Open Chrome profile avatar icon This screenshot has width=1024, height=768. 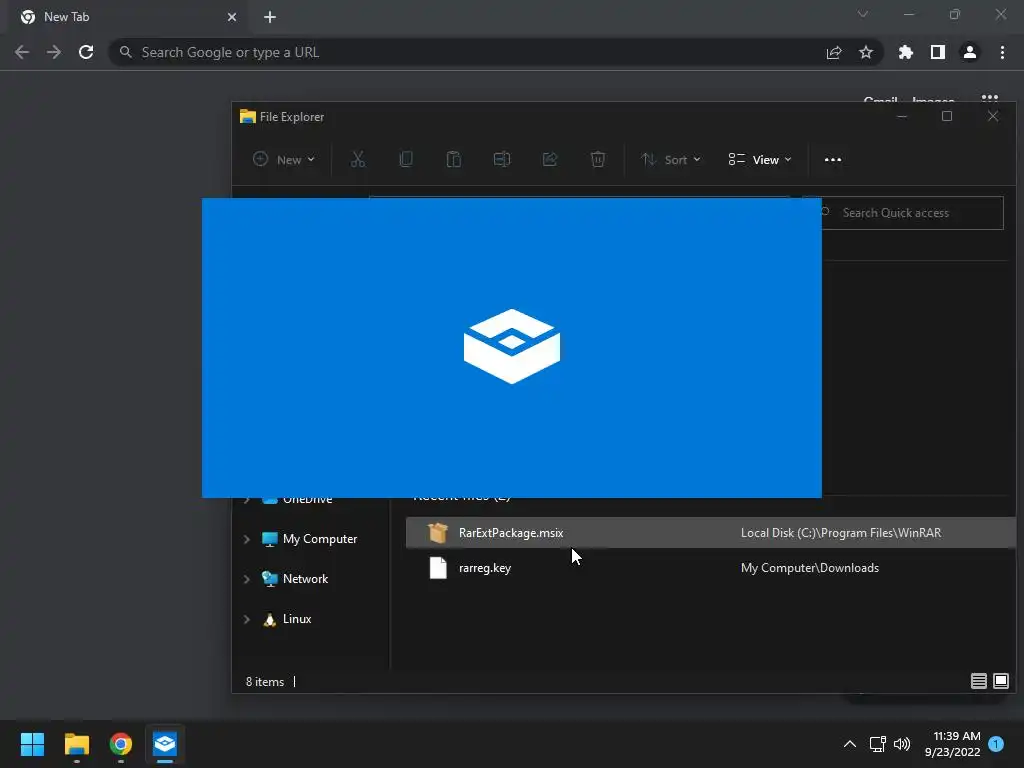(x=970, y=52)
